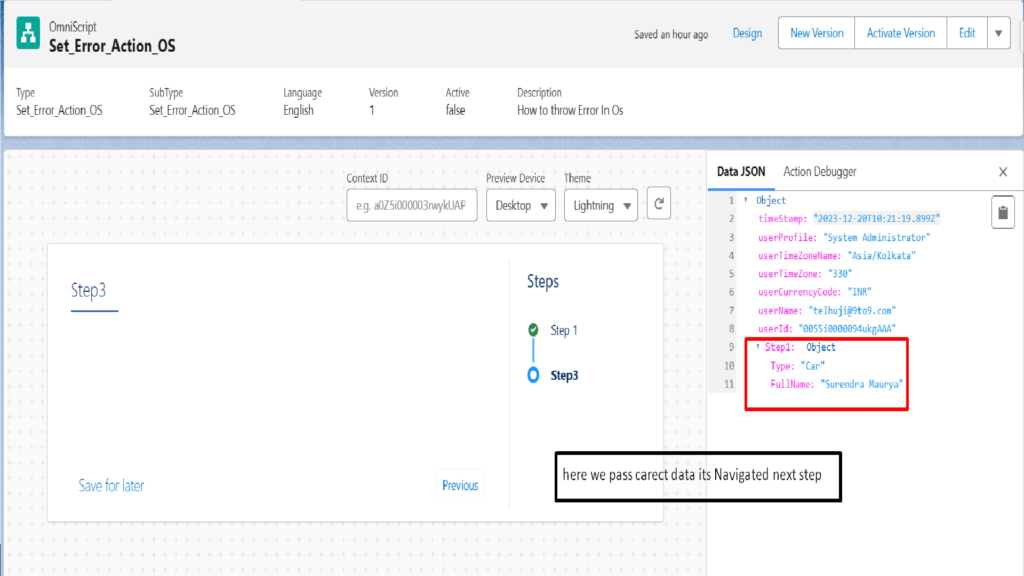Refresh the preview with reload icon

point(659,204)
